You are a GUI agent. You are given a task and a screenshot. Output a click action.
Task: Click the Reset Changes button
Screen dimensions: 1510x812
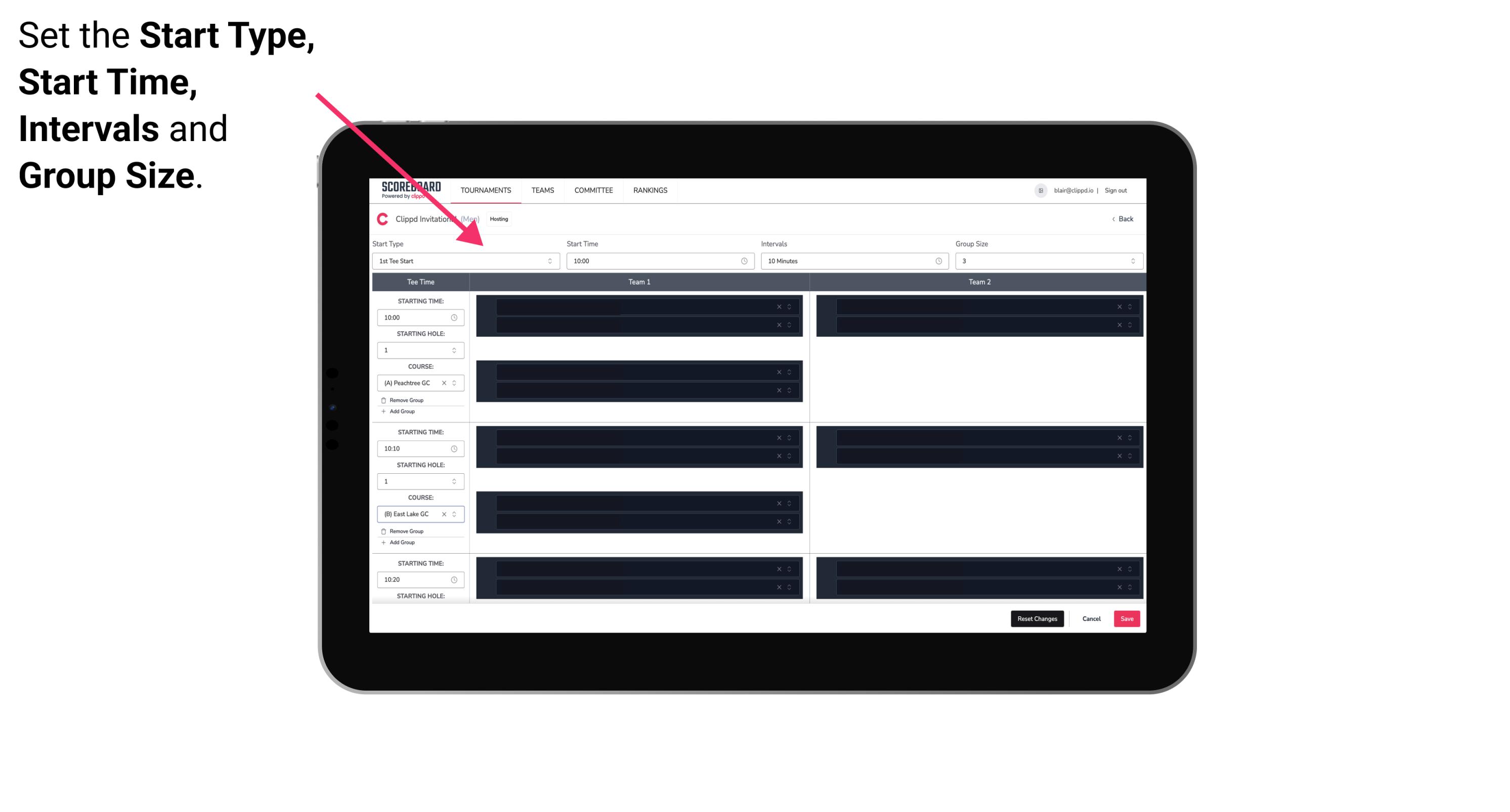point(1037,619)
